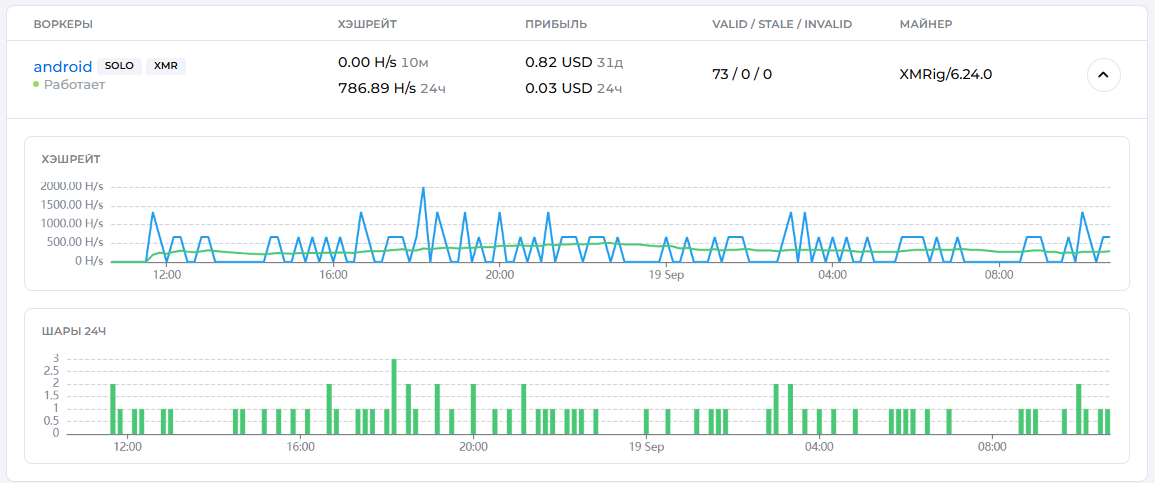
Task: Click the 786.89 H/s 24-hour hashrate value
Action: click(377, 88)
